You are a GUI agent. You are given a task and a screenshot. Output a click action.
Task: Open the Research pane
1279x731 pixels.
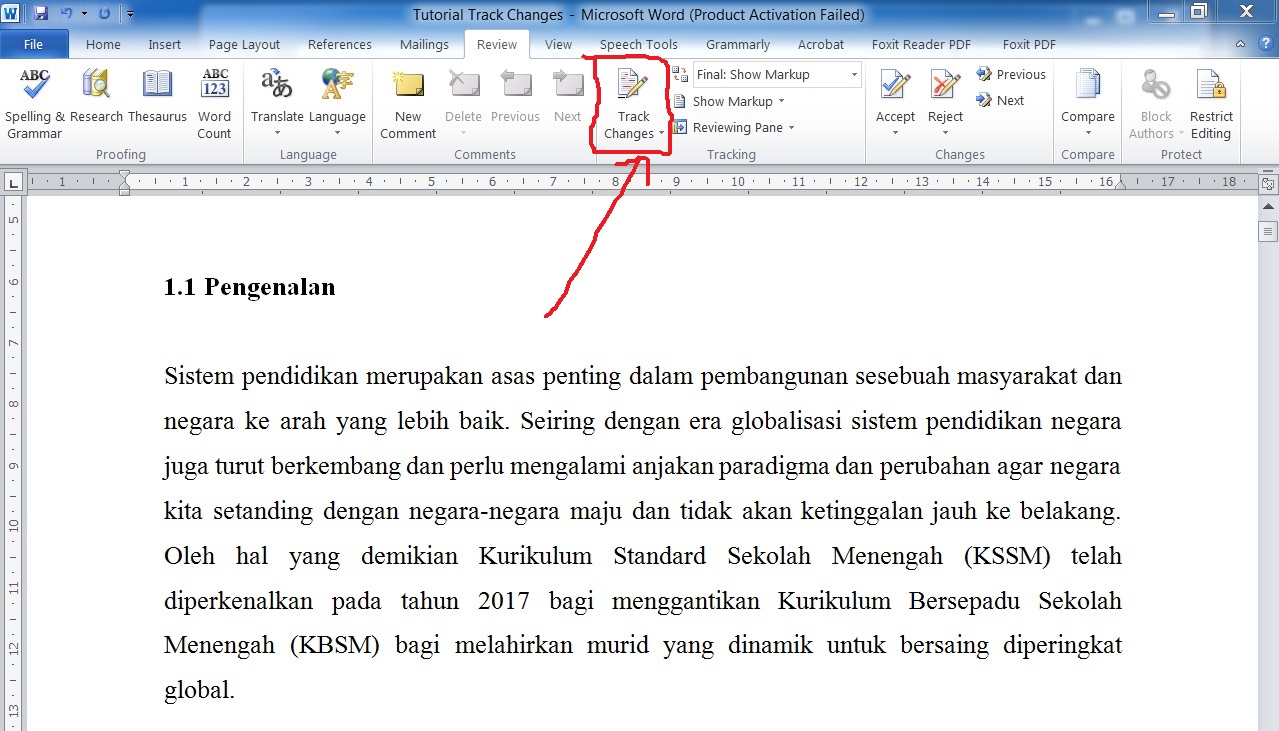point(96,87)
